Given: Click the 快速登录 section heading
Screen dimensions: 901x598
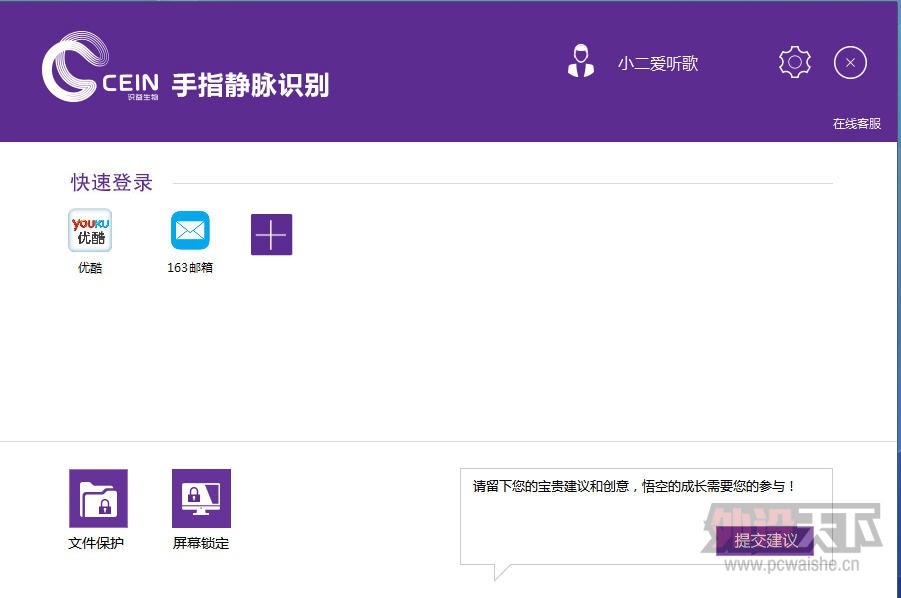Looking at the screenshot, I should point(111,183).
